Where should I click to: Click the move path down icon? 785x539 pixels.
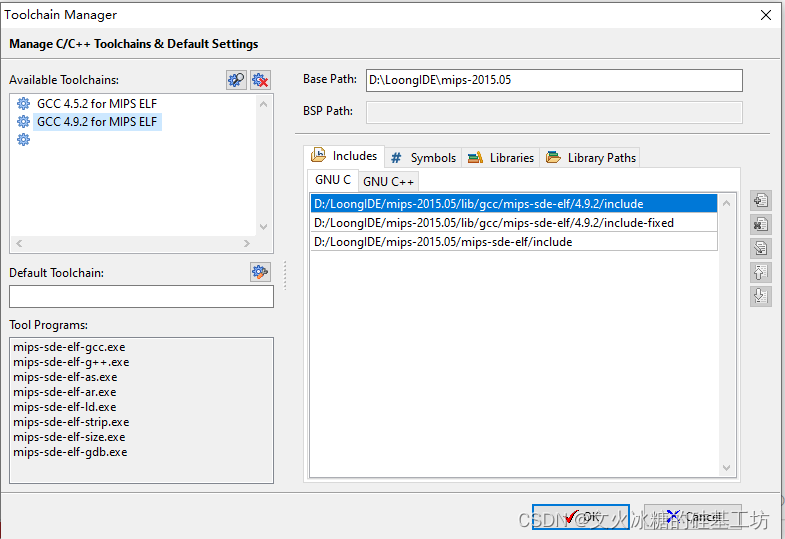[760, 296]
